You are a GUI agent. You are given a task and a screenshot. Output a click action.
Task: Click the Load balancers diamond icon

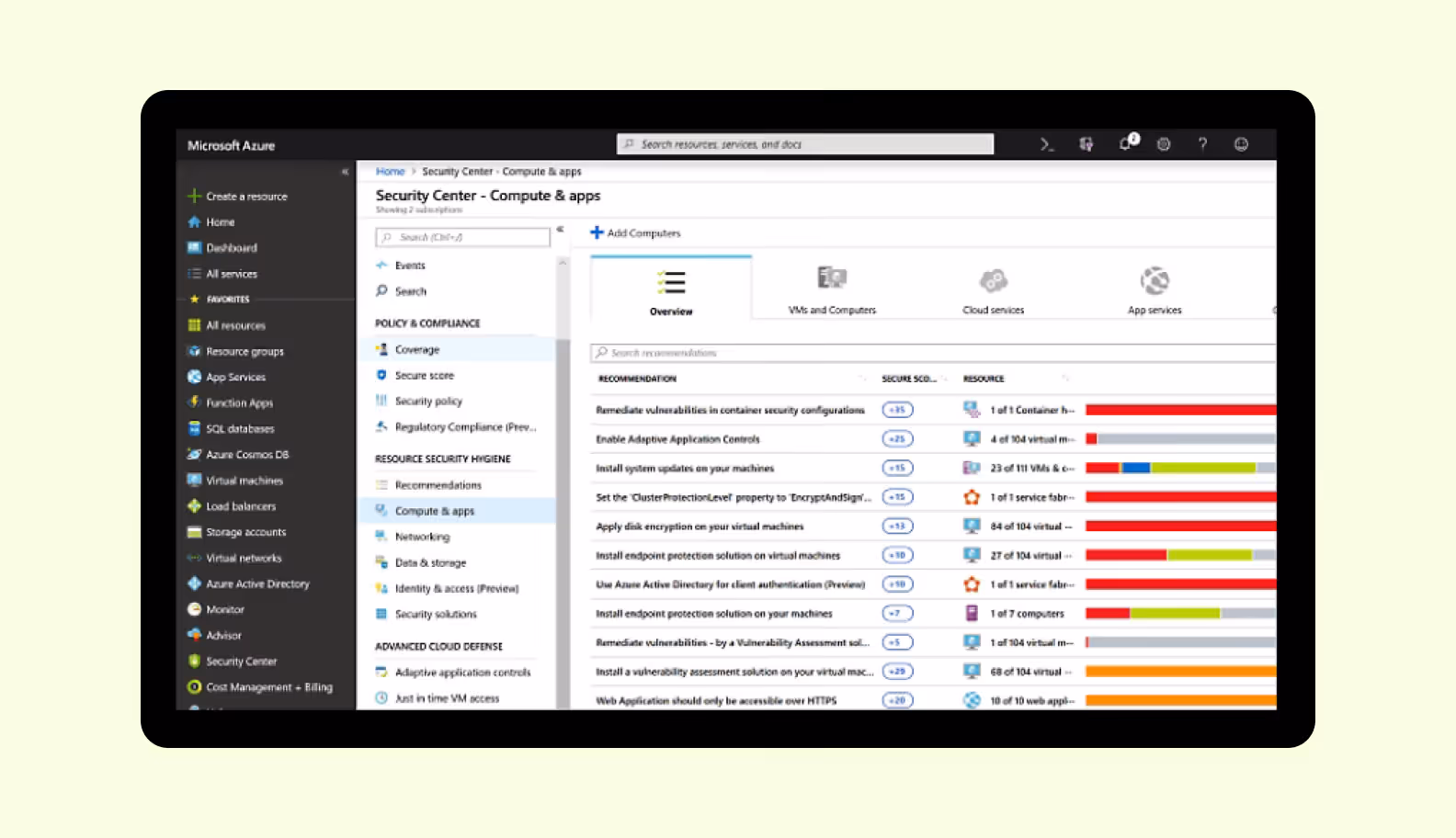194,505
